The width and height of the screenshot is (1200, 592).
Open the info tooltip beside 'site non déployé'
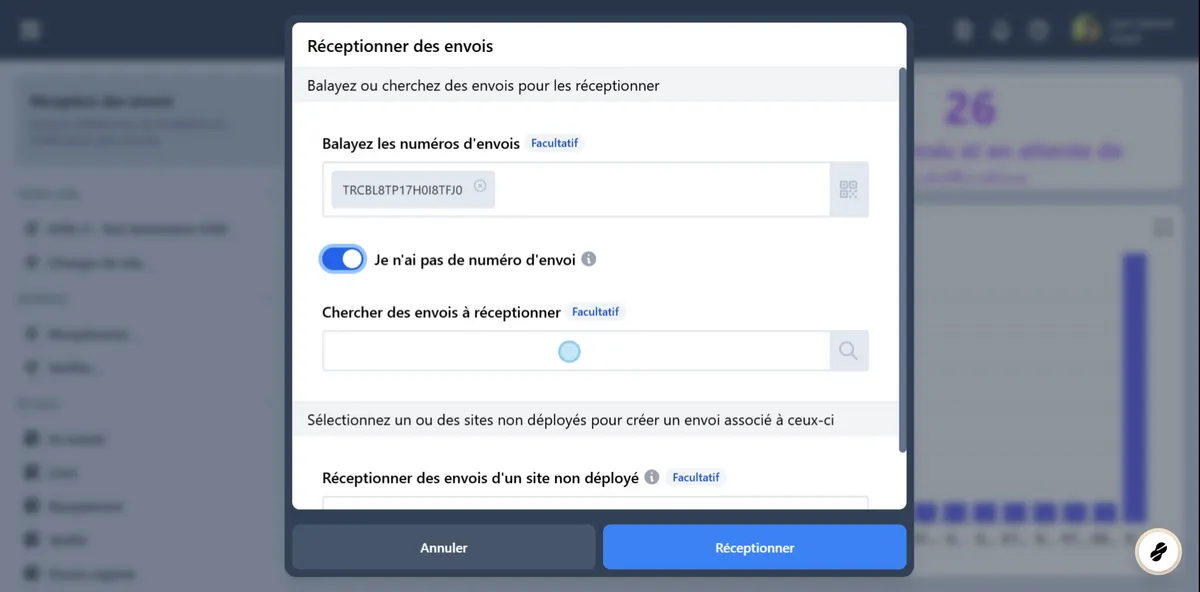[x=651, y=477]
